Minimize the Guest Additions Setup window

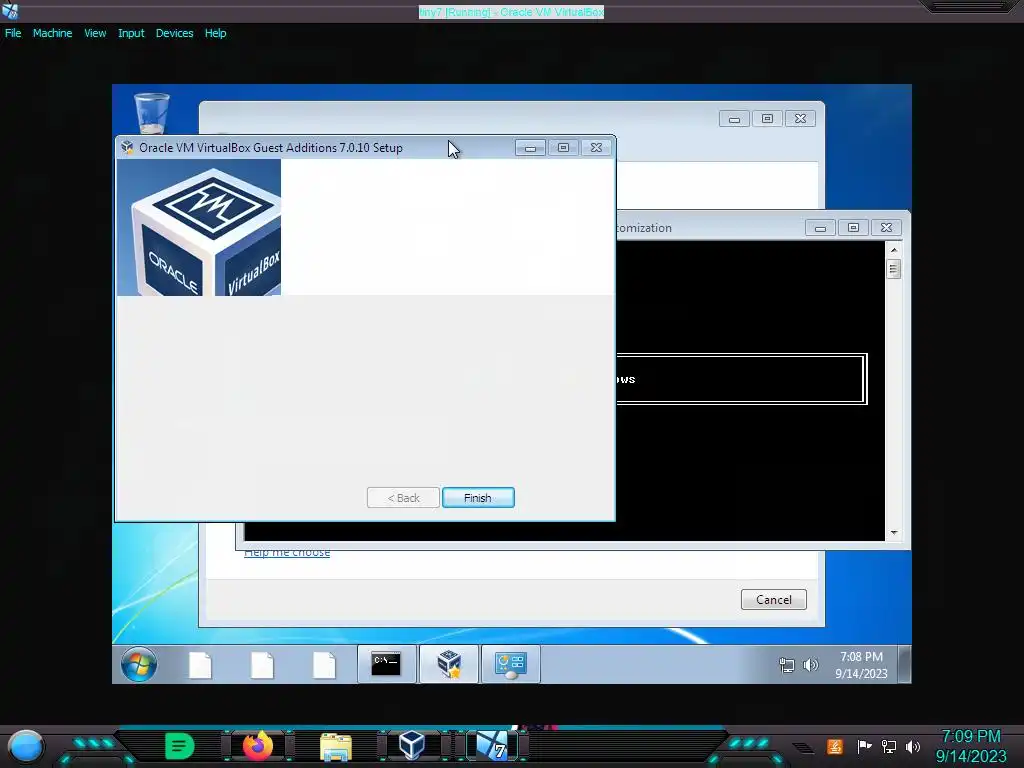click(530, 148)
